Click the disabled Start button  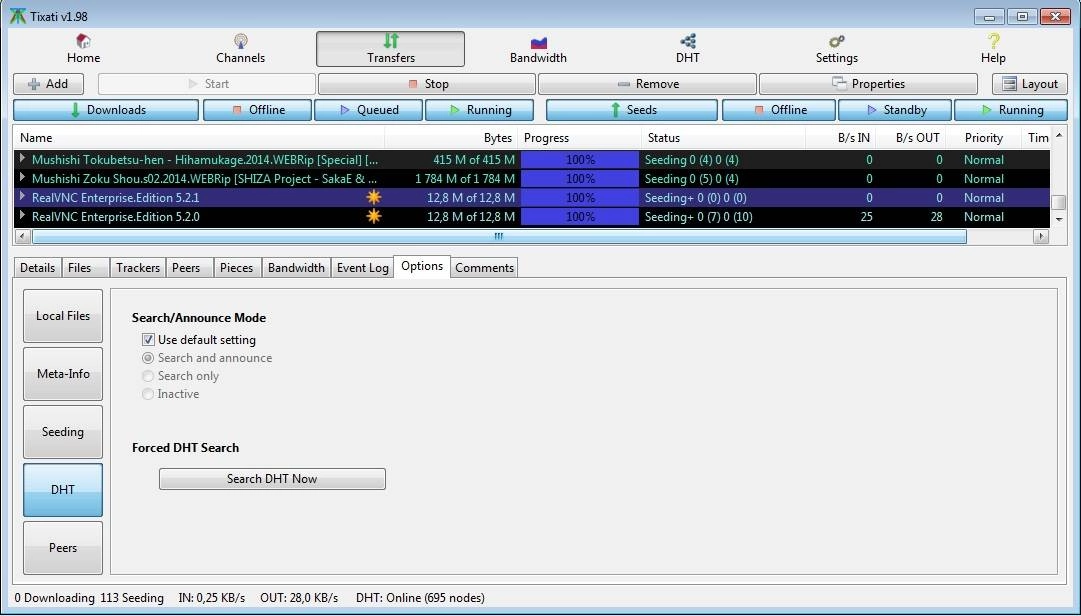tap(207, 84)
